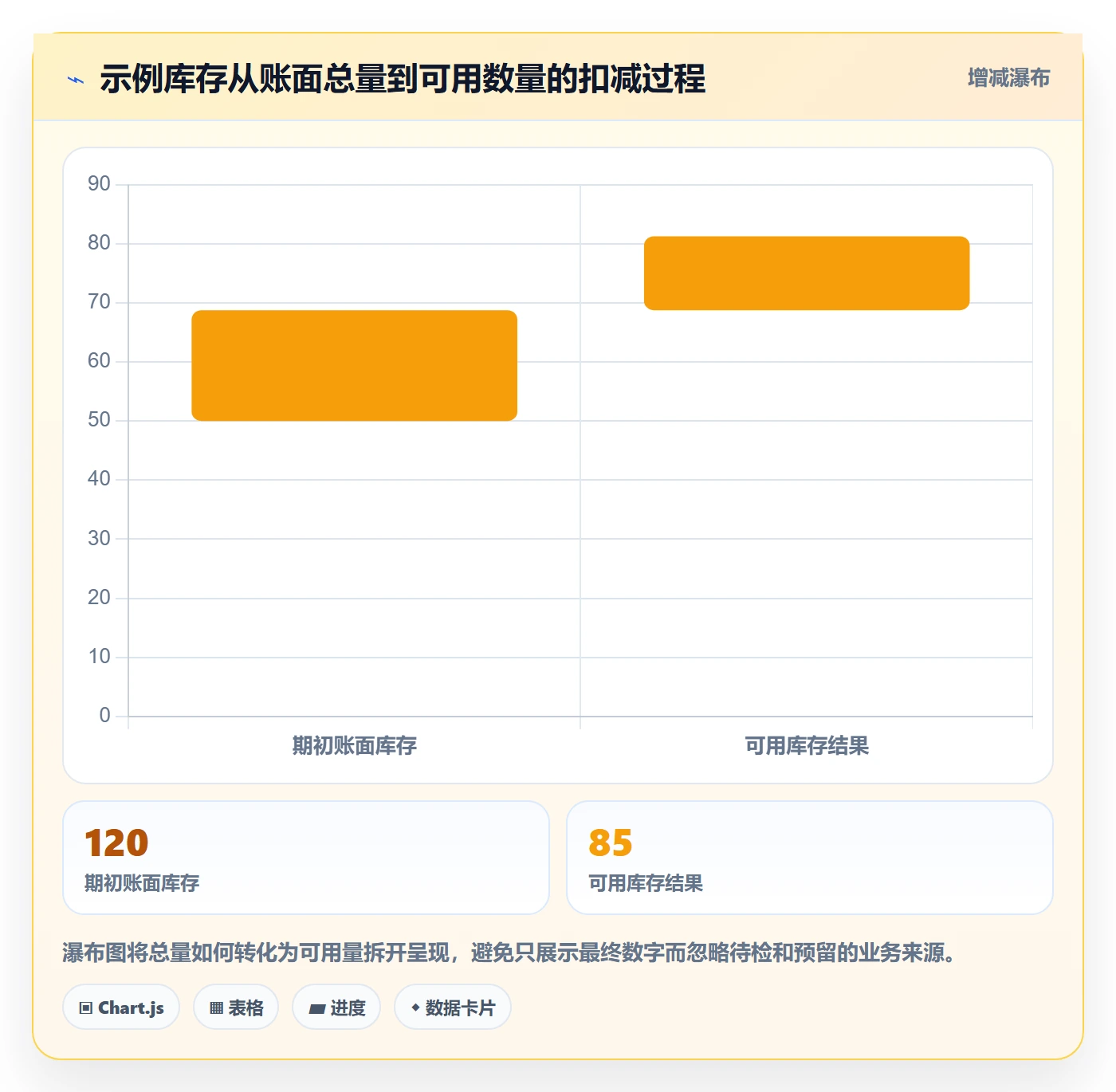Click the grid icon in 表格 chip
1116x1092 pixels.
point(216,1008)
